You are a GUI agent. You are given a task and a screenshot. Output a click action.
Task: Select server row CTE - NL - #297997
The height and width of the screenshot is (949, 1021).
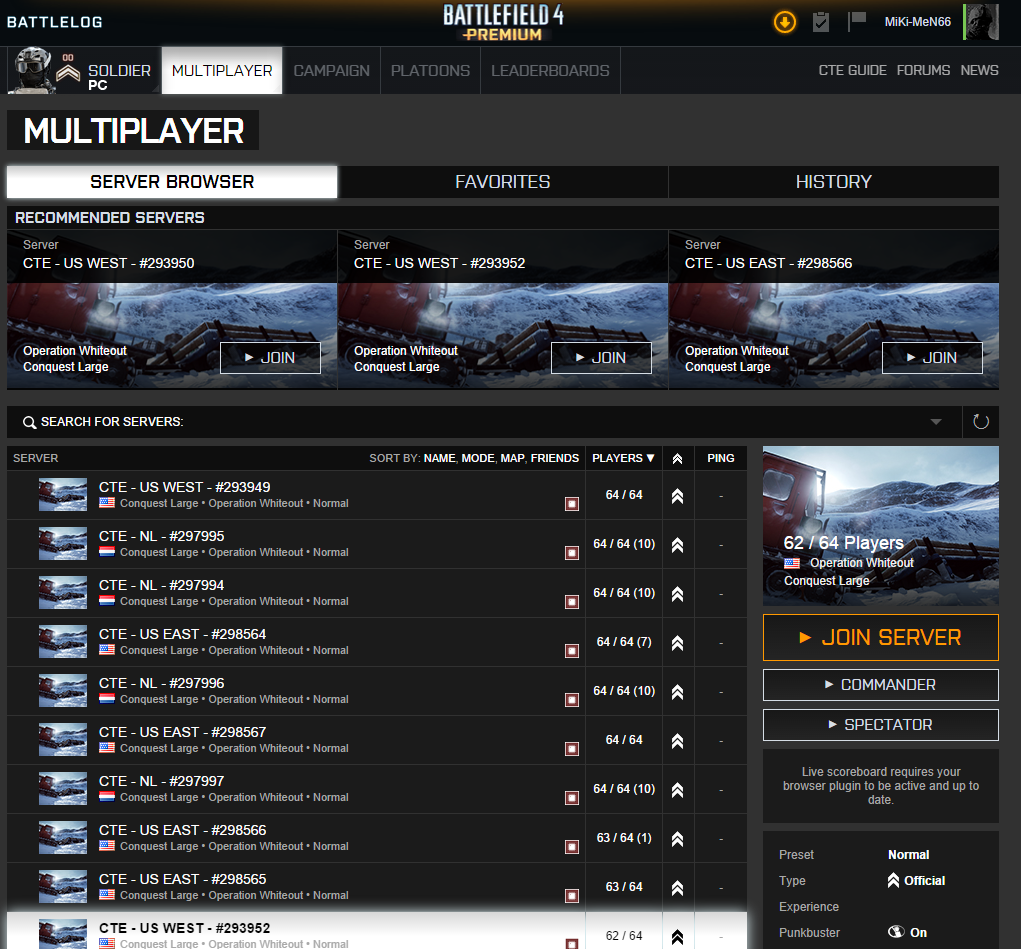[x=376, y=789]
